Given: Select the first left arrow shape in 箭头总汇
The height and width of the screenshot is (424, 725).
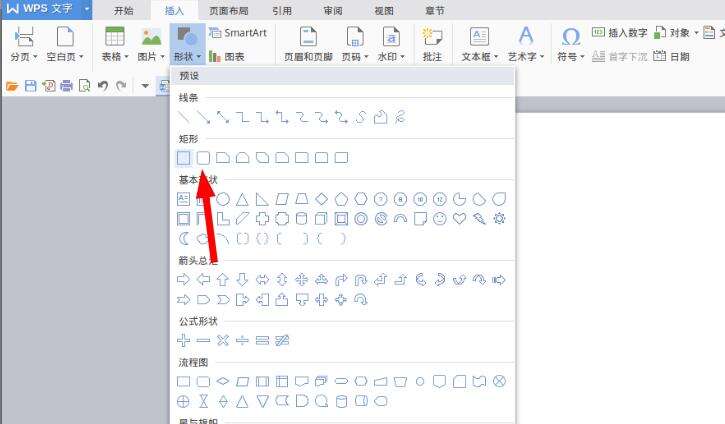Looking at the screenshot, I should [x=203, y=280].
